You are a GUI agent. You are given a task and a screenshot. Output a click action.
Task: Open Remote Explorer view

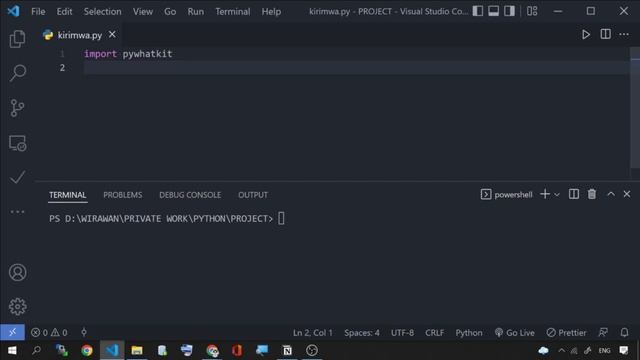tap(18, 143)
